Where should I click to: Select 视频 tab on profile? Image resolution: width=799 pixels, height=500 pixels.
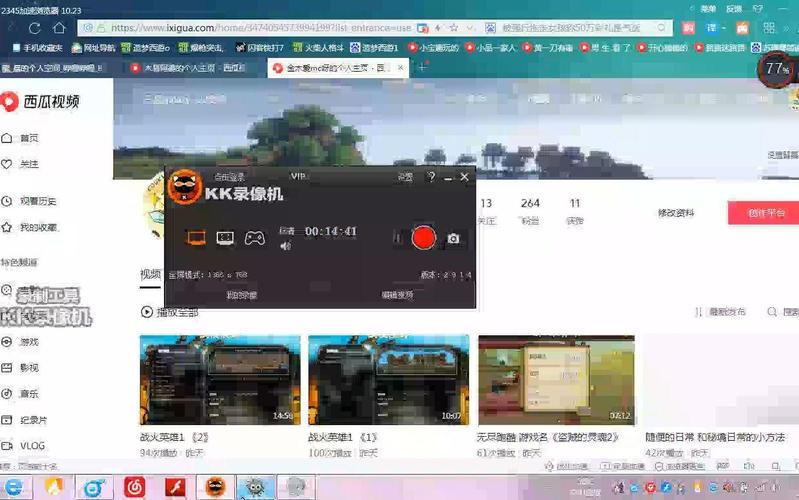click(150, 274)
